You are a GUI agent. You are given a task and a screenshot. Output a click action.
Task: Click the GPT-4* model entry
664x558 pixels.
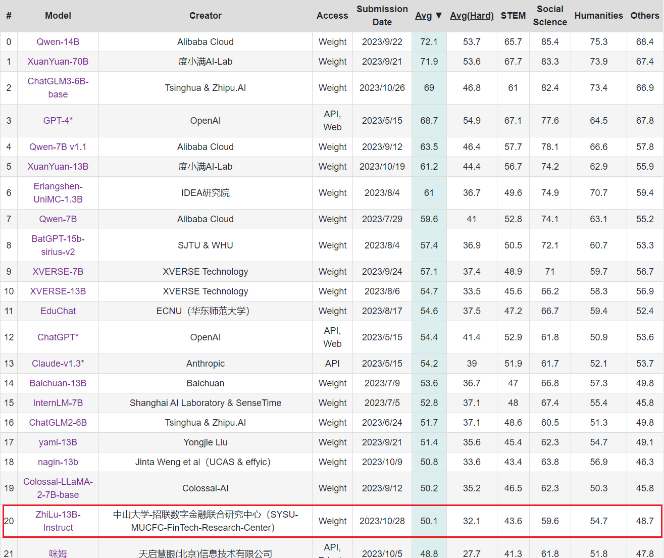coord(57,120)
